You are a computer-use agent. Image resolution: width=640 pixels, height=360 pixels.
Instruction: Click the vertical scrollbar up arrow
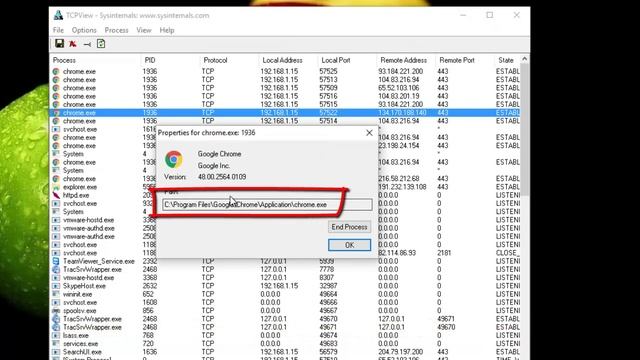(x=525, y=59)
